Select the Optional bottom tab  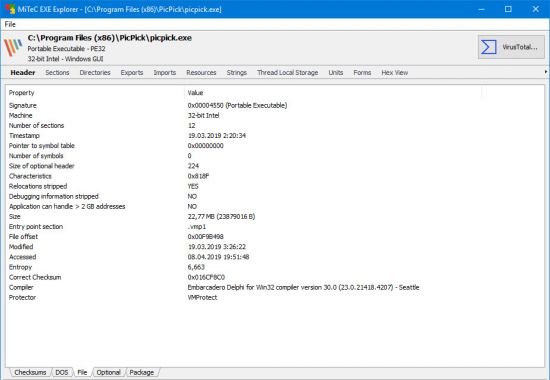pos(108,372)
